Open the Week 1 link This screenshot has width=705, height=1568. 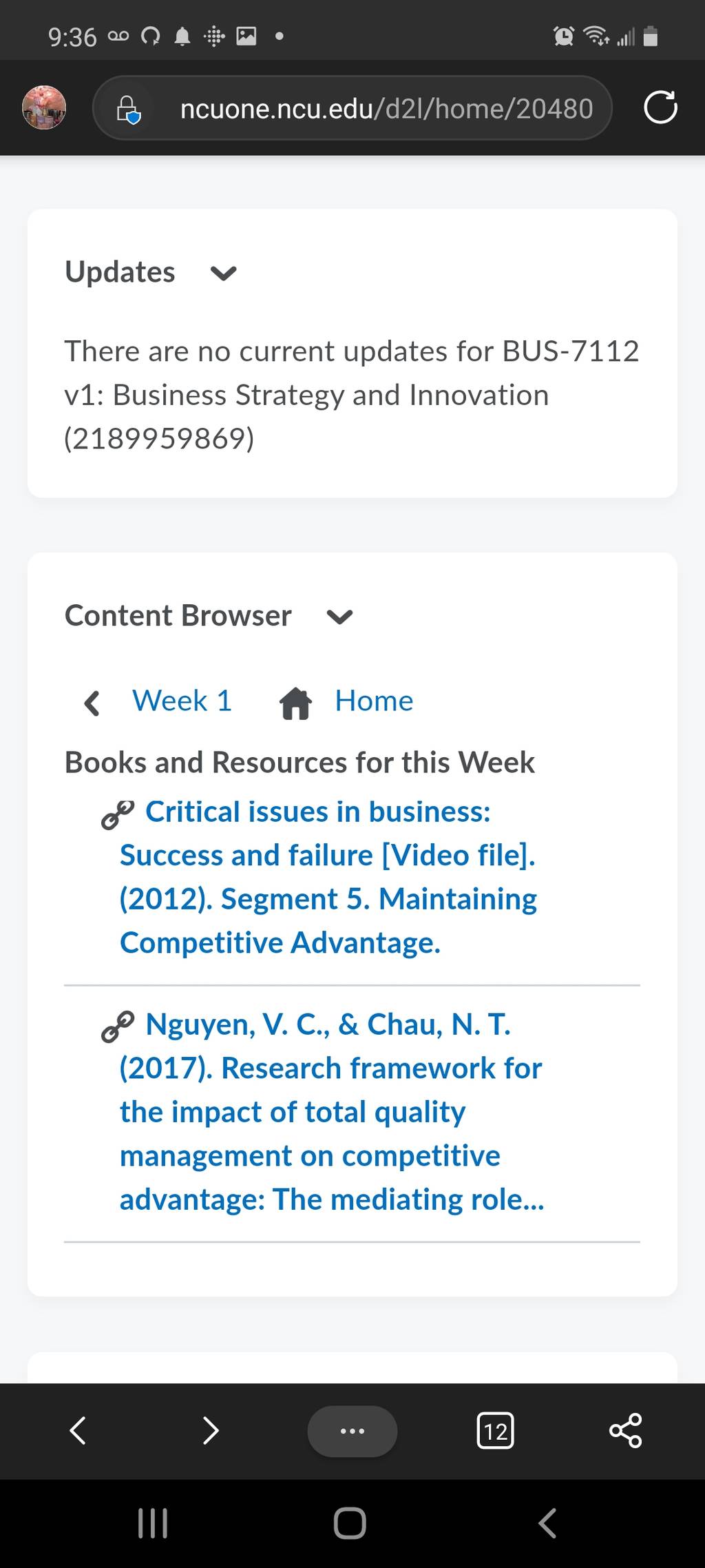[182, 701]
